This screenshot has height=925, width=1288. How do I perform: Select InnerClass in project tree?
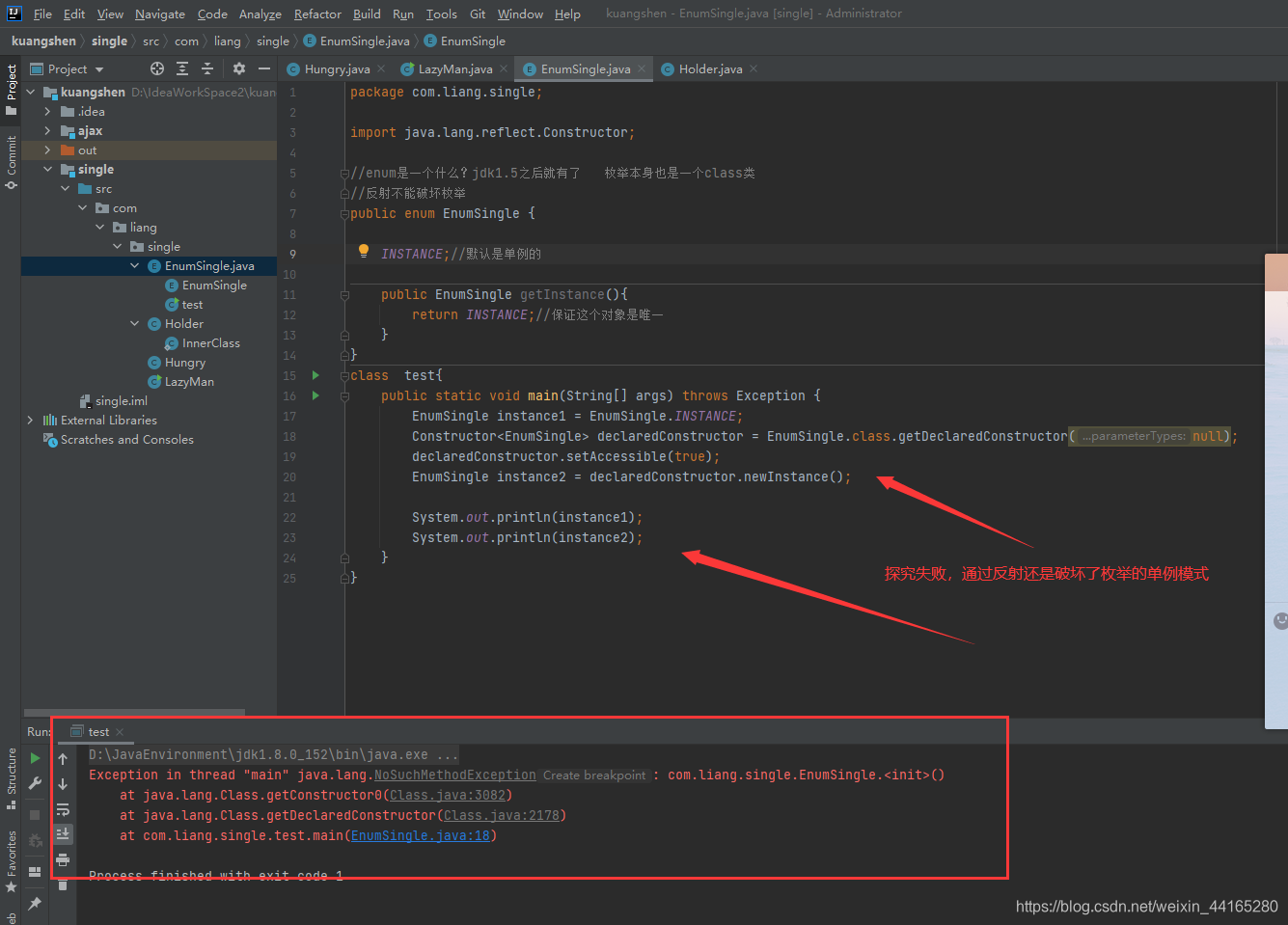(210, 342)
